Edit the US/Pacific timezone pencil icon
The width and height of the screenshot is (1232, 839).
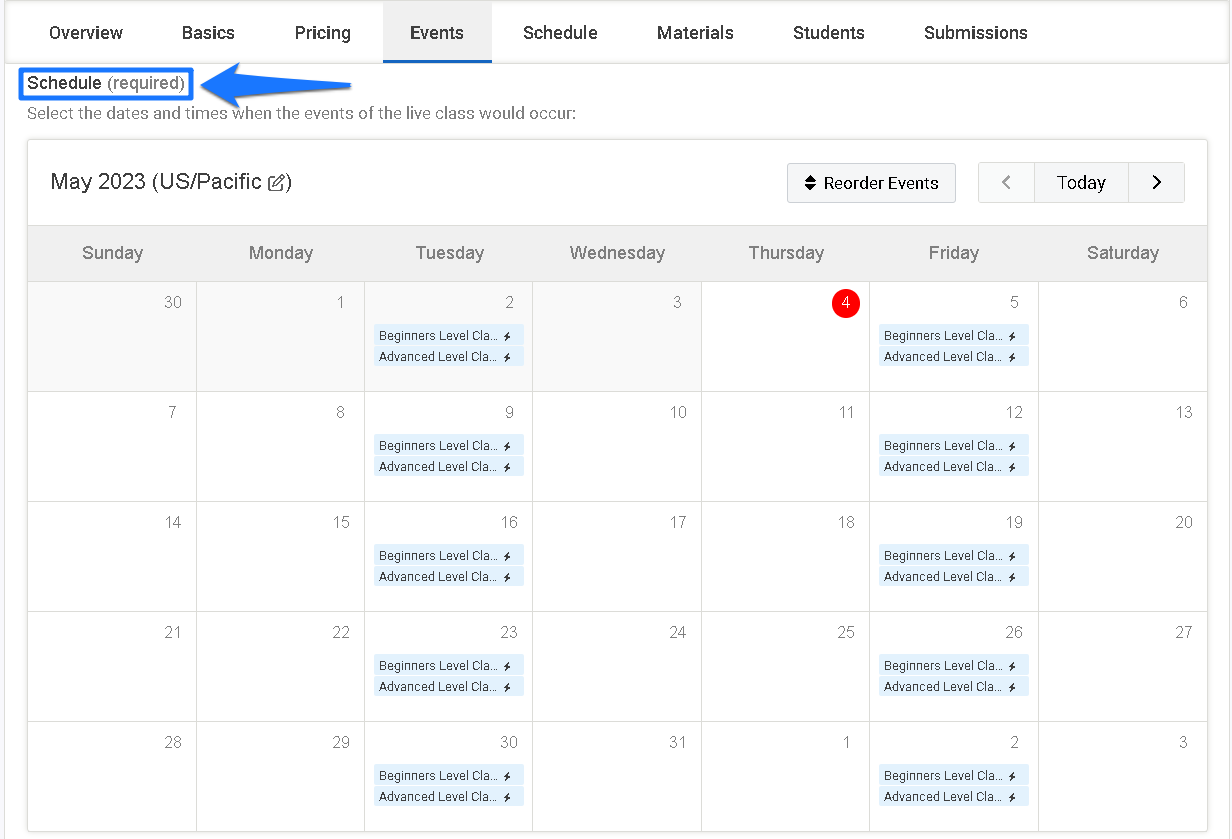coord(277,183)
